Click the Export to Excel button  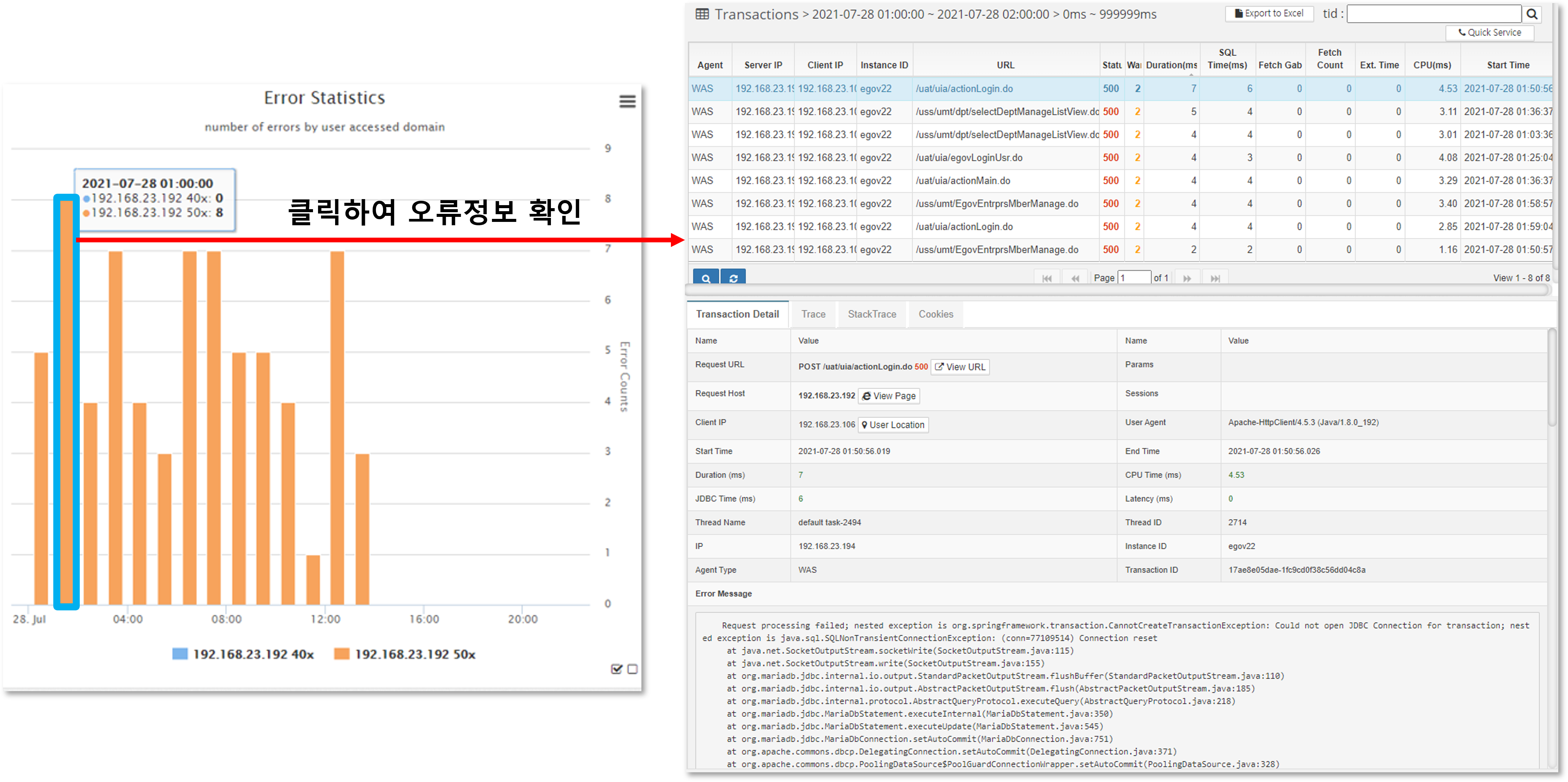click(x=1269, y=13)
